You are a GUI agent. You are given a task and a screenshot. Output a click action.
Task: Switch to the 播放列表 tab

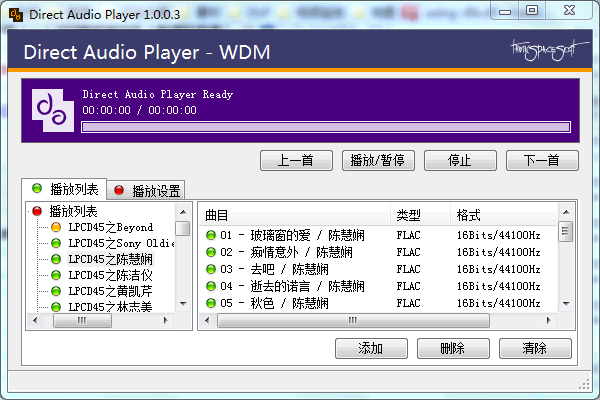click(x=64, y=189)
